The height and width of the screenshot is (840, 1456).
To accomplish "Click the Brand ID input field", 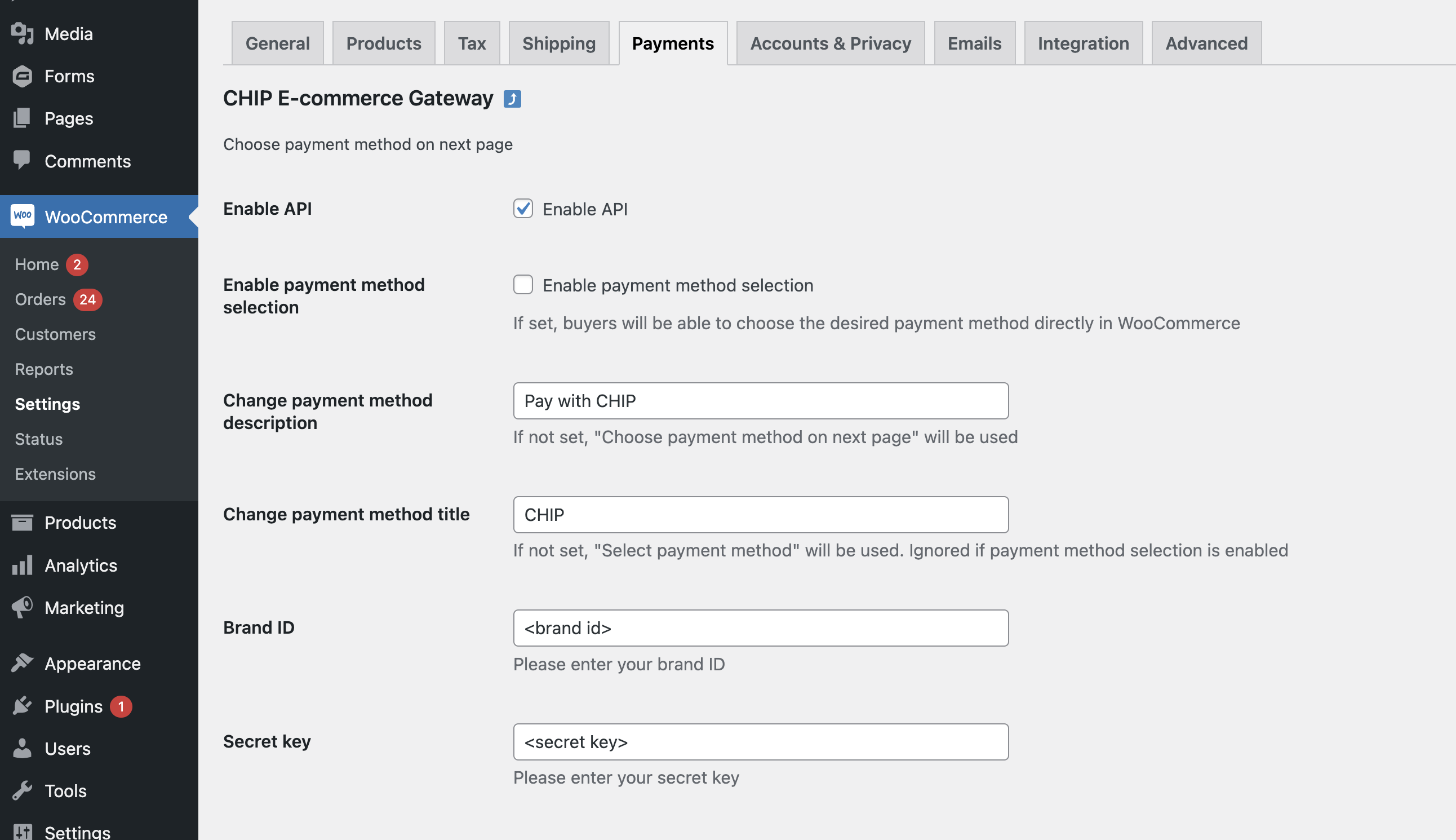I will tap(761, 628).
